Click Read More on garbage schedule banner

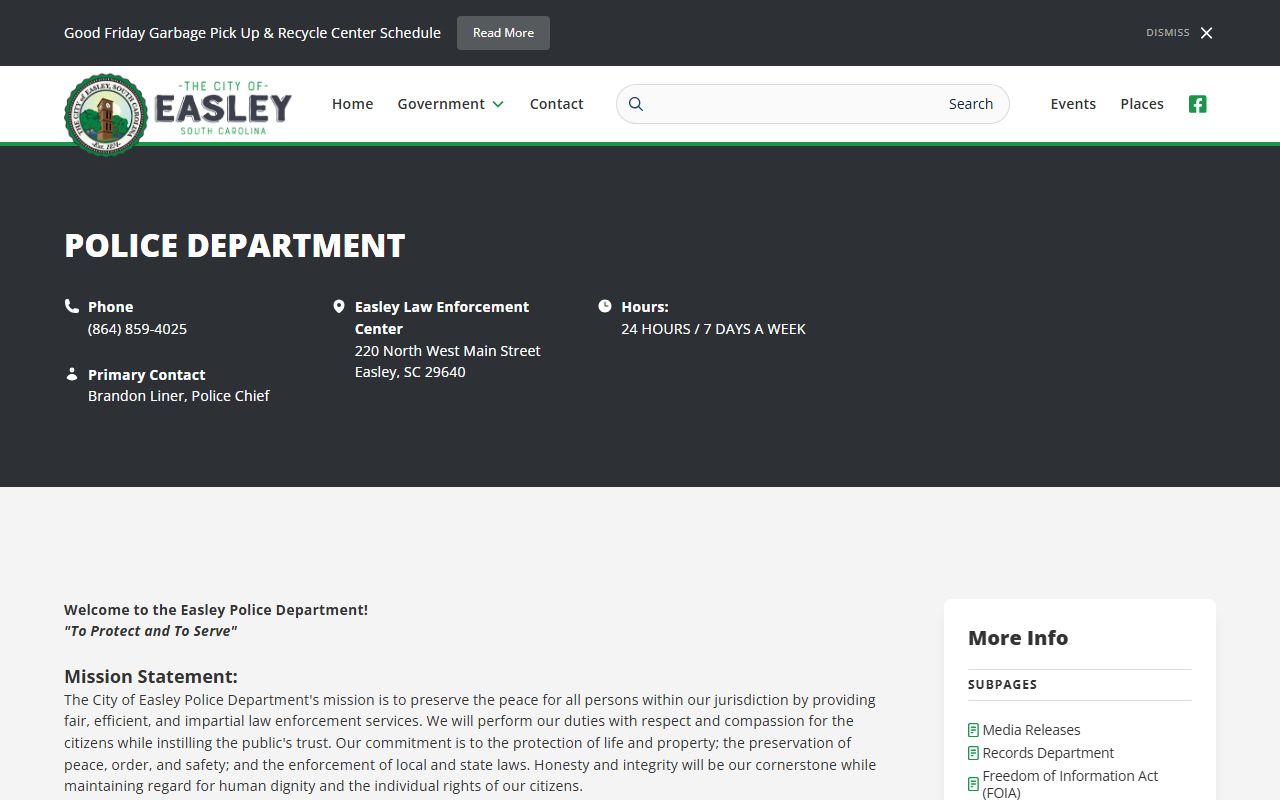coord(503,33)
